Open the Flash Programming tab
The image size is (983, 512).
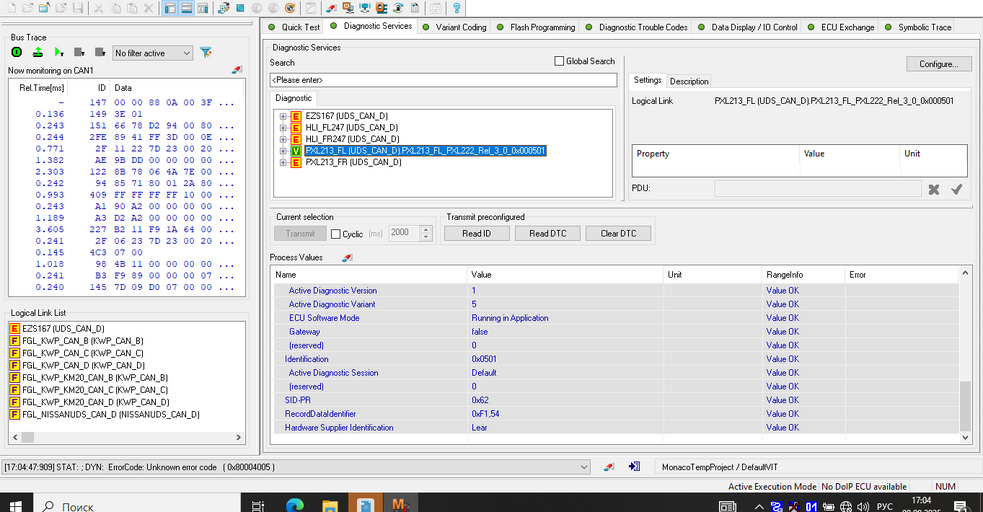point(542,27)
